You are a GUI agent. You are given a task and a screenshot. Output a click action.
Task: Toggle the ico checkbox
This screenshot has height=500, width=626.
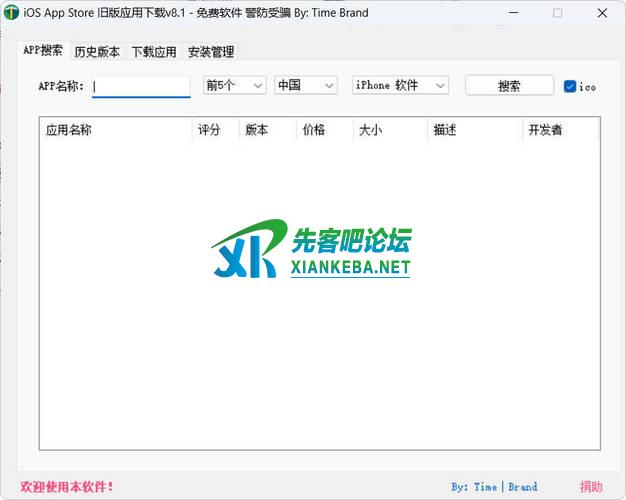(570, 87)
